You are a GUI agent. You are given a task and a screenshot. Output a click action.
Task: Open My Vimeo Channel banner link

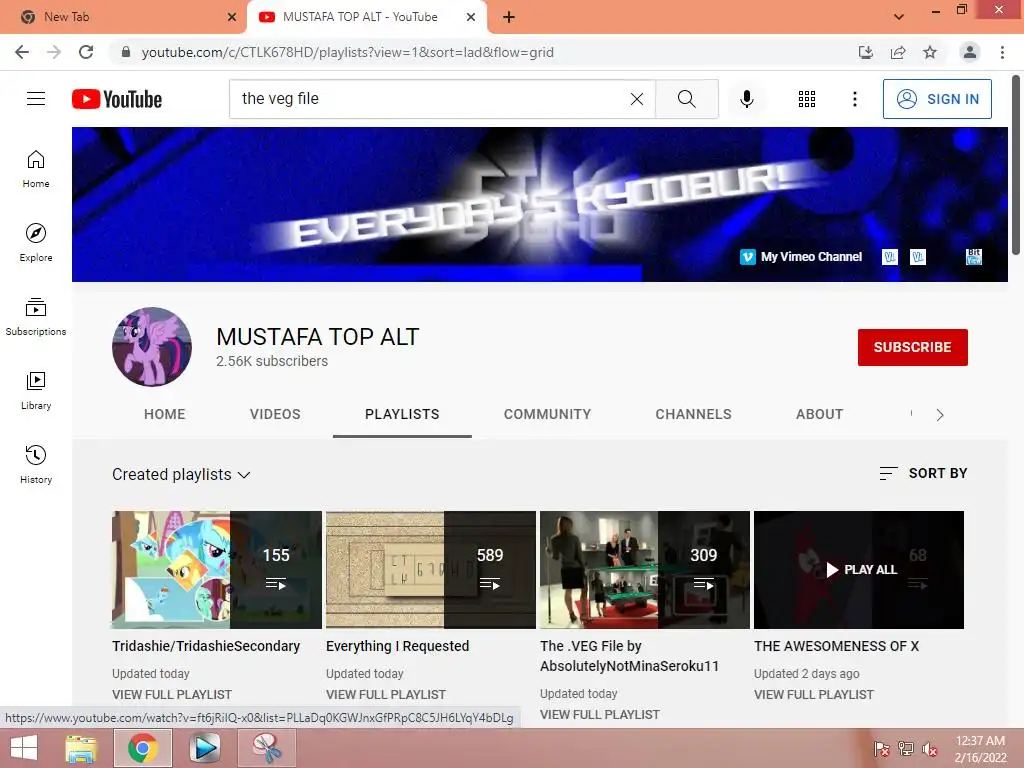pyautogui.click(x=801, y=257)
